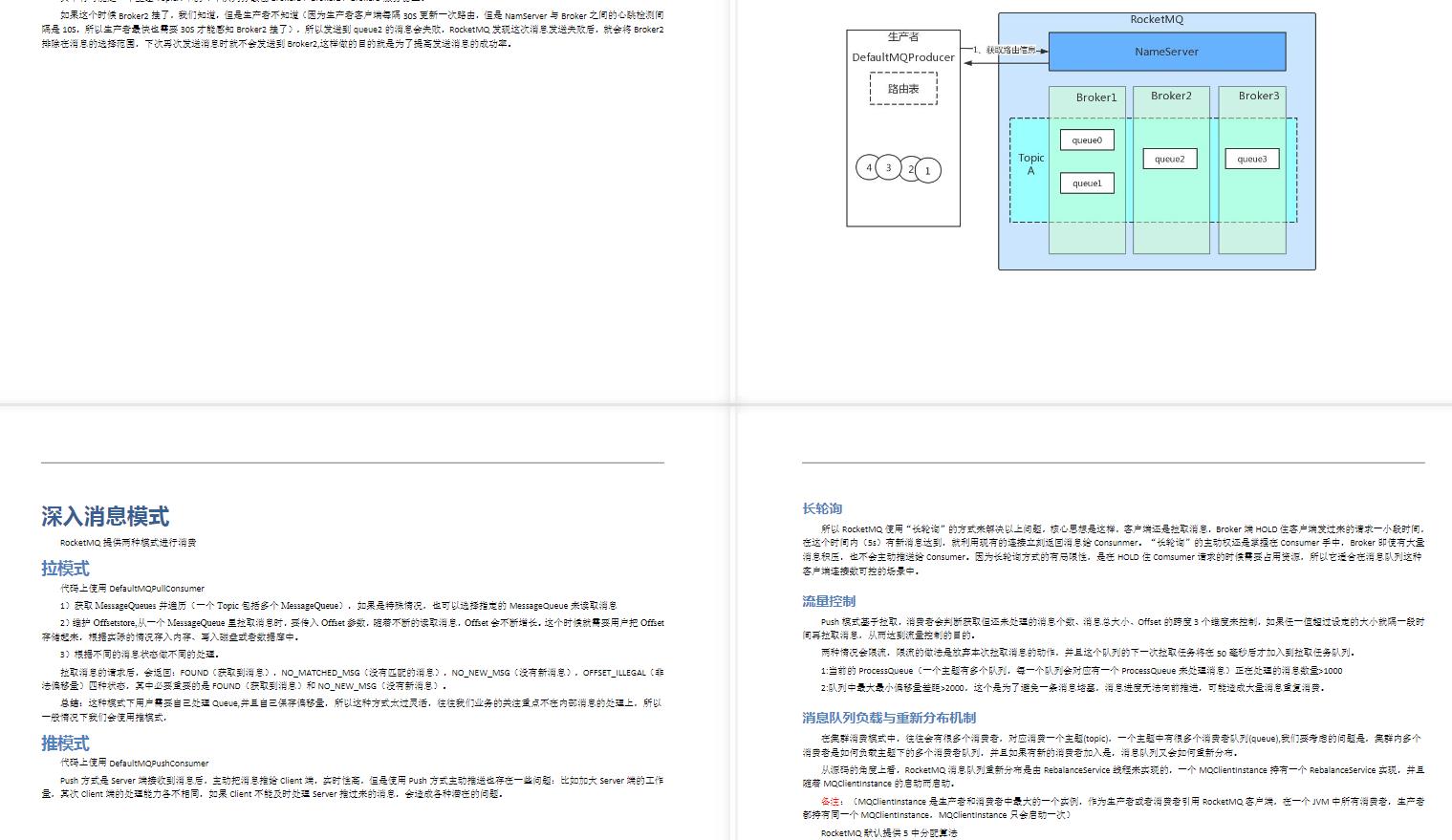The width and height of the screenshot is (1452, 840).
Task: Click the red 备注 note label
Action: (832, 802)
